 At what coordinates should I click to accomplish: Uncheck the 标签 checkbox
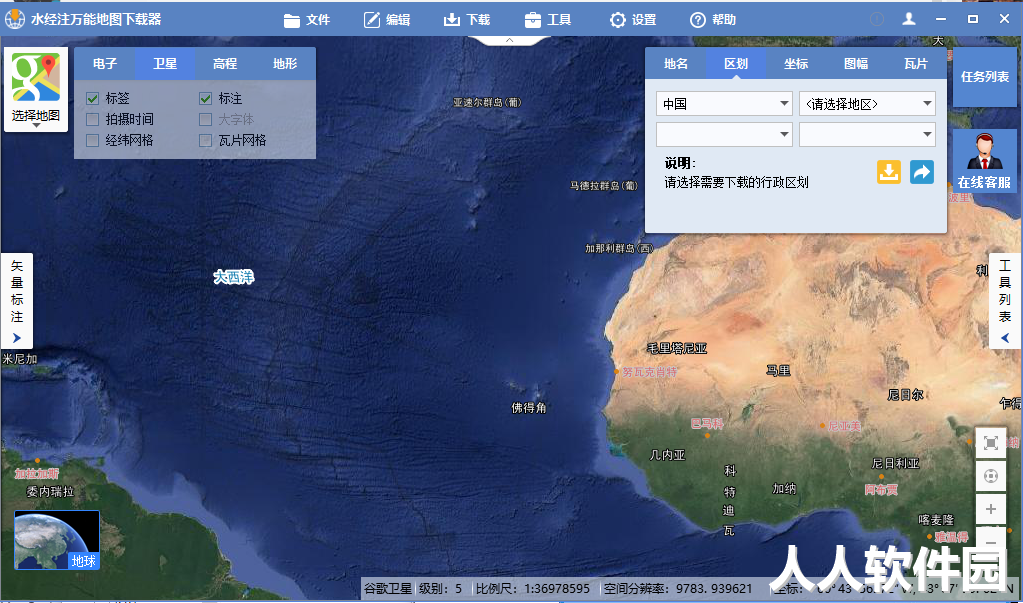point(93,99)
